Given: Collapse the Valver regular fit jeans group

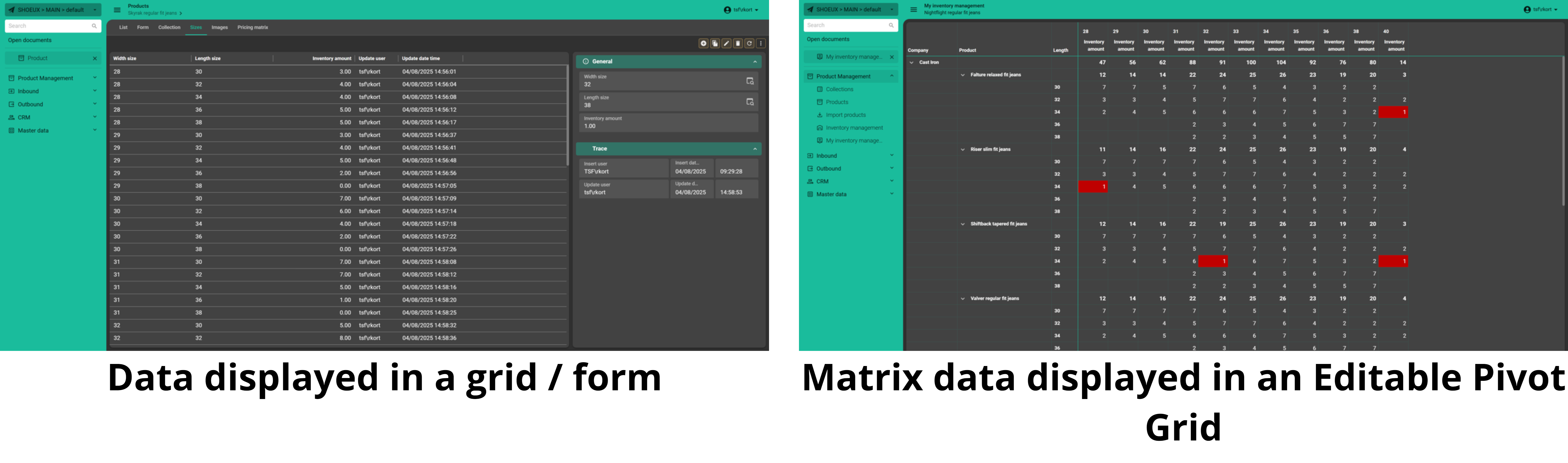Looking at the screenshot, I should [x=962, y=298].
